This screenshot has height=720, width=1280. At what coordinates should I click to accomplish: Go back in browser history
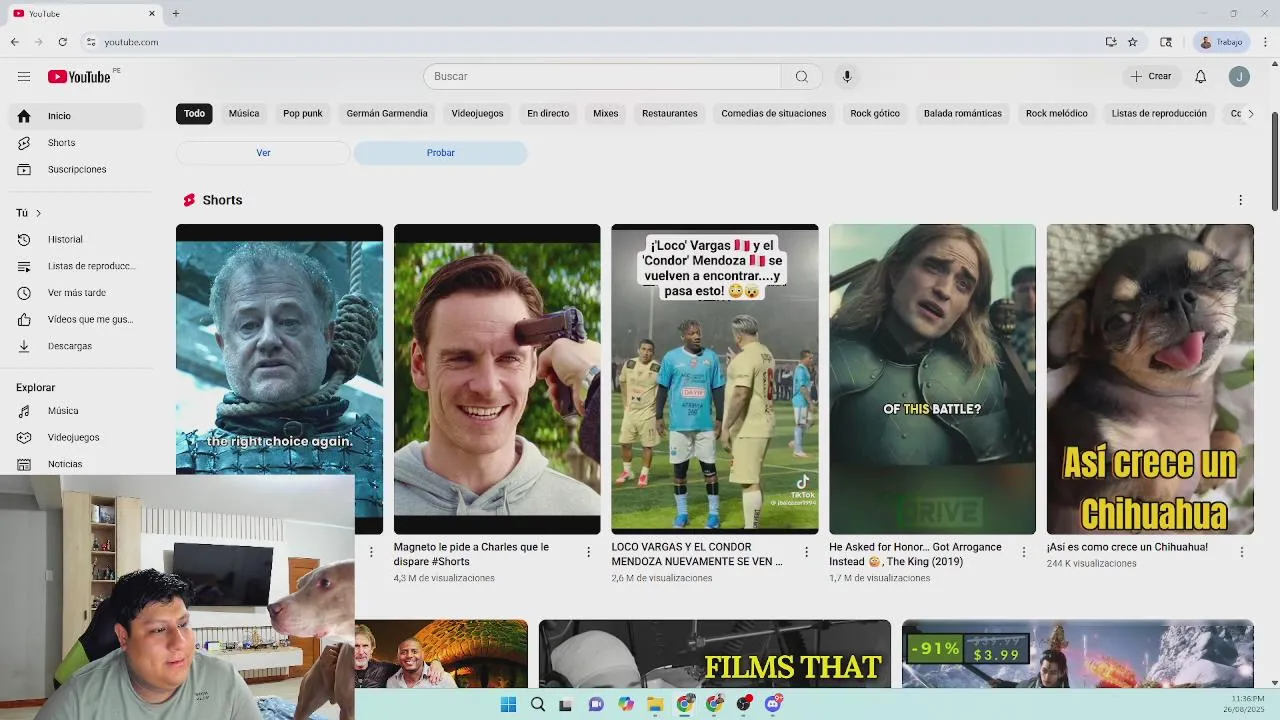tap(15, 42)
